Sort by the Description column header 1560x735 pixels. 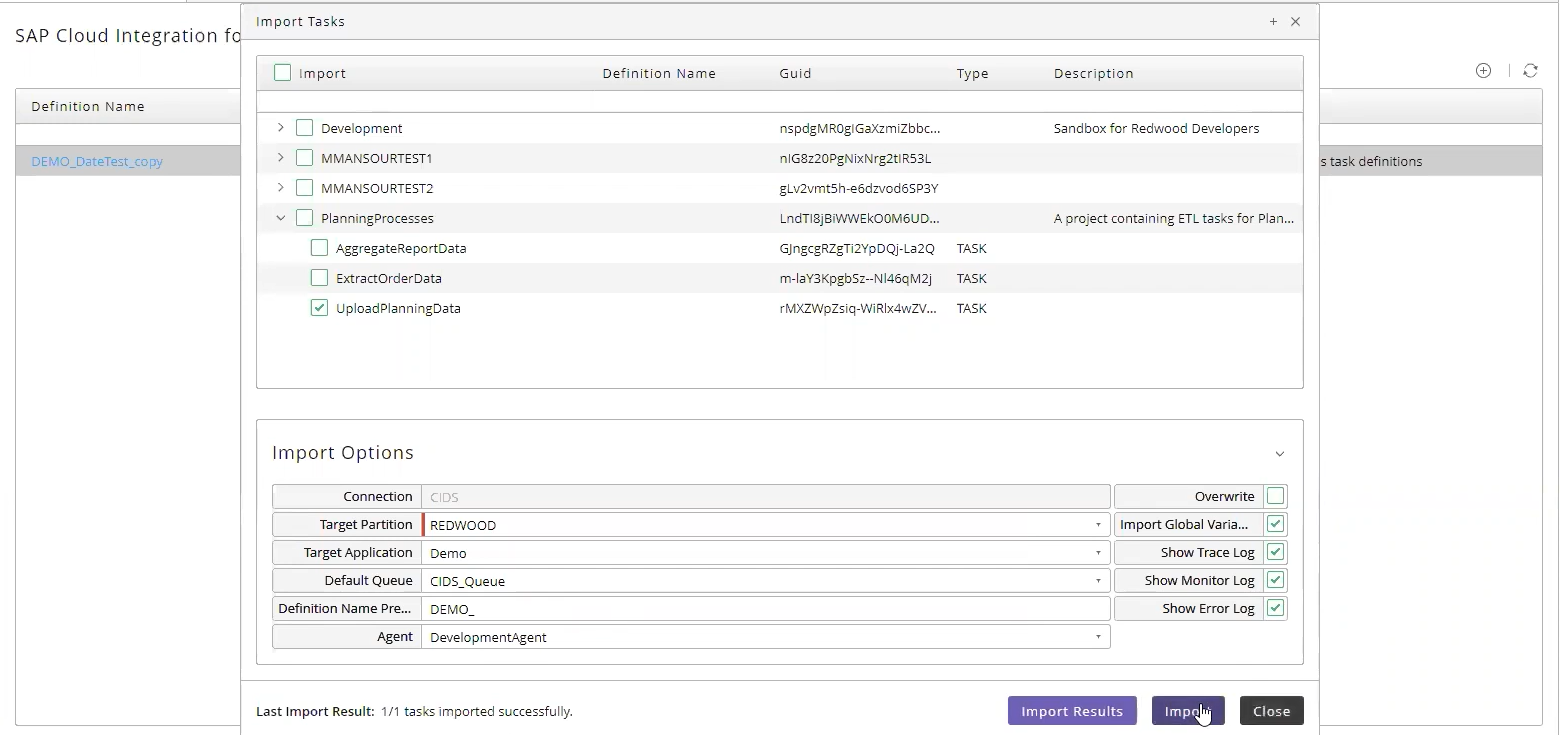click(1094, 73)
